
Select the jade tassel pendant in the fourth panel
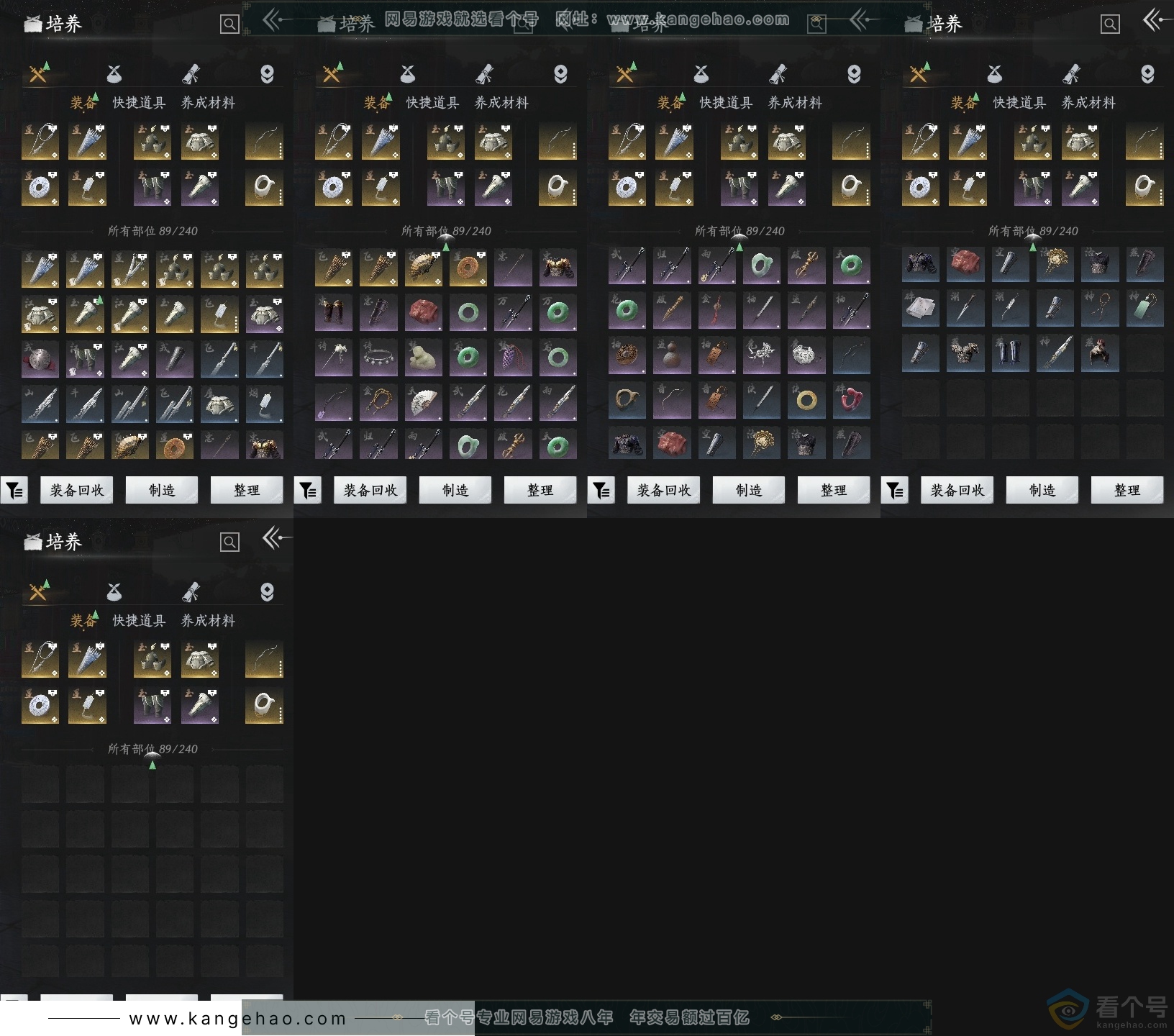tap(1145, 309)
